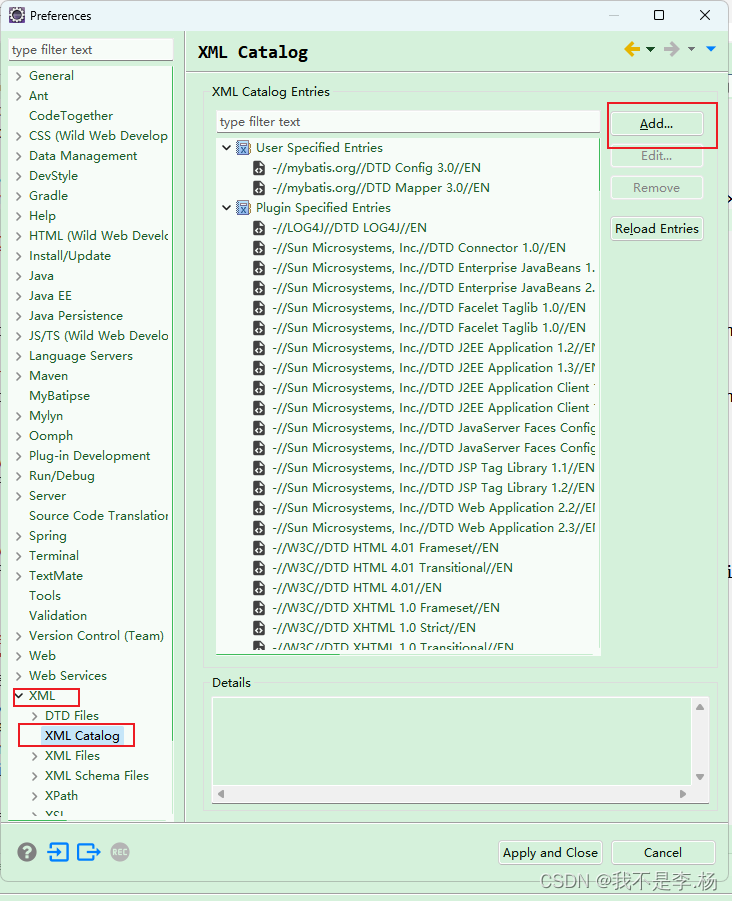Collapse User Specified Entries node

[226, 148]
